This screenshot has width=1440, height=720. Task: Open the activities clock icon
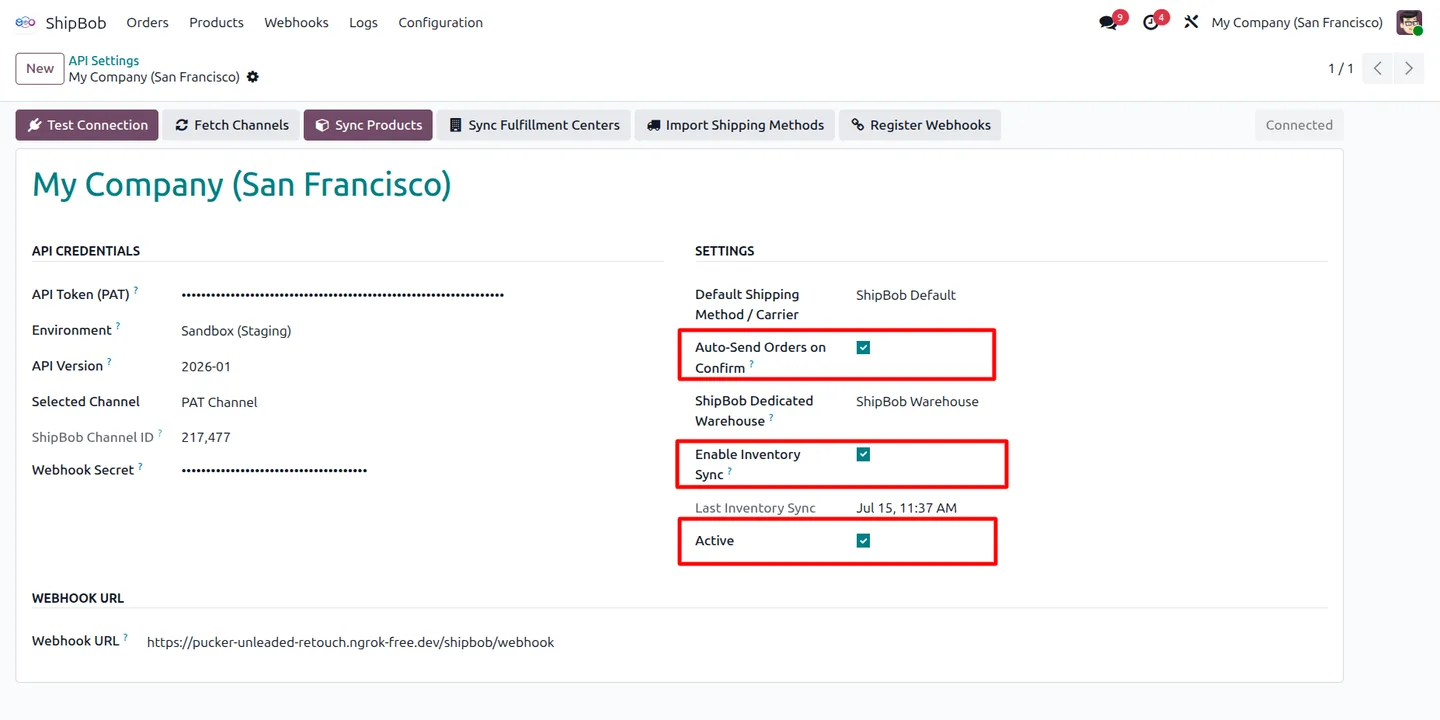click(x=1150, y=22)
